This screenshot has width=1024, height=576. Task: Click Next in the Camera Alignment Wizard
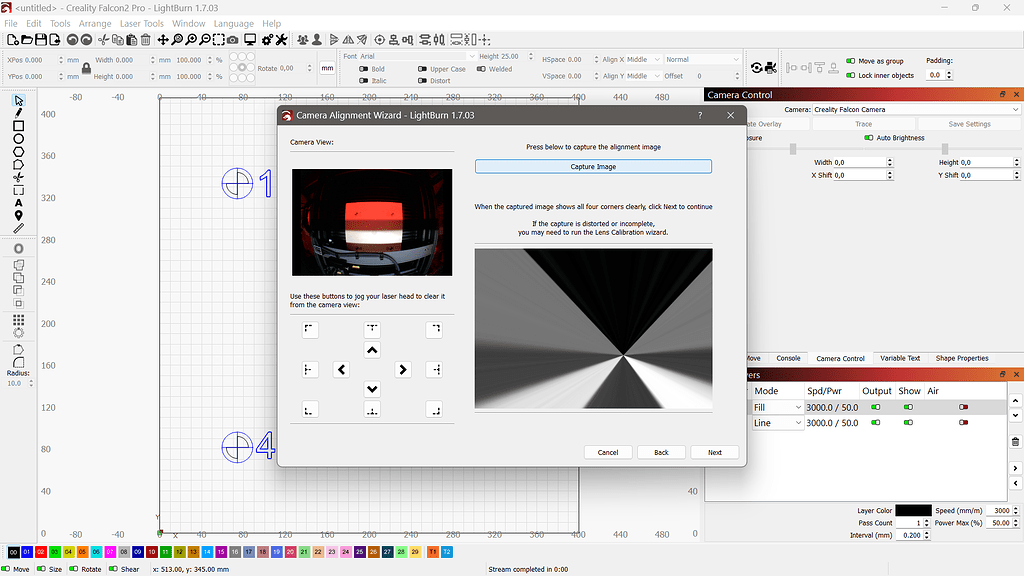pyautogui.click(x=714, y=452)
